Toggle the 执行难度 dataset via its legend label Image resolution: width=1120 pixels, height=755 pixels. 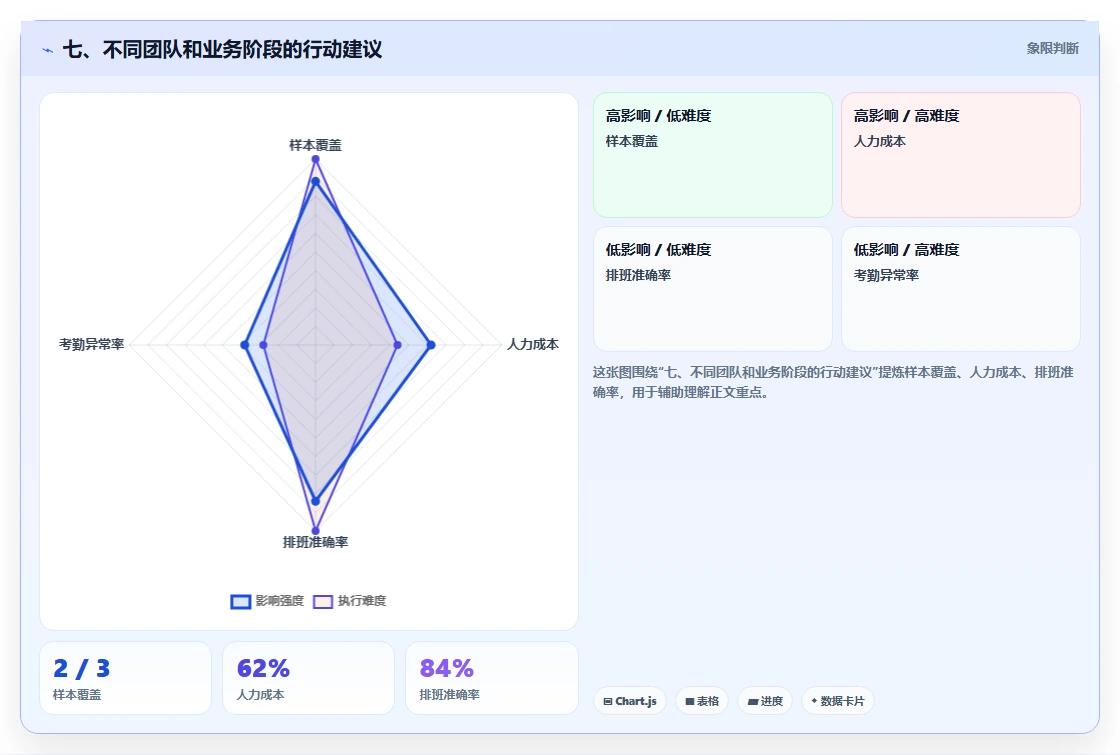(362, 601)
